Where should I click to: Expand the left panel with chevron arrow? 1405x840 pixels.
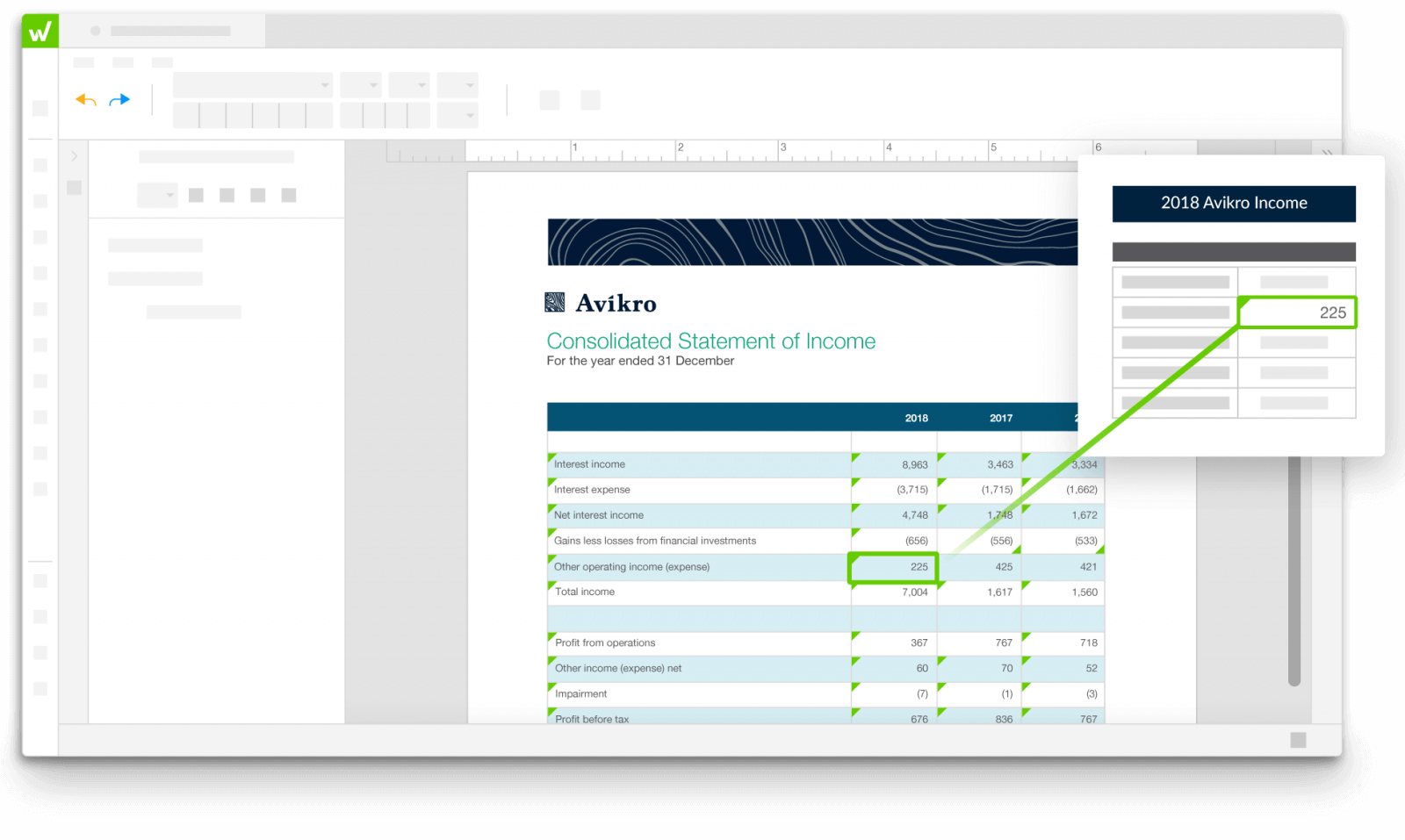(x=75, y=156)
